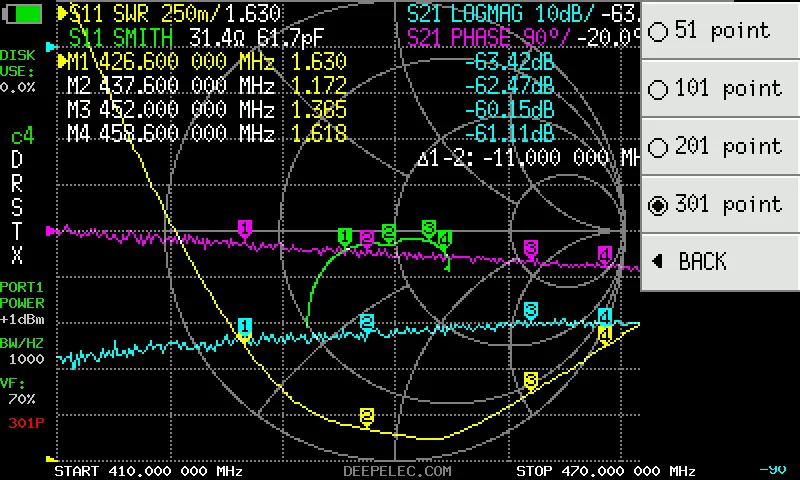Click the cyan reference position arrow
This screenshot has height=480, width=800.
pyautogui.click(x=51, y=47)
